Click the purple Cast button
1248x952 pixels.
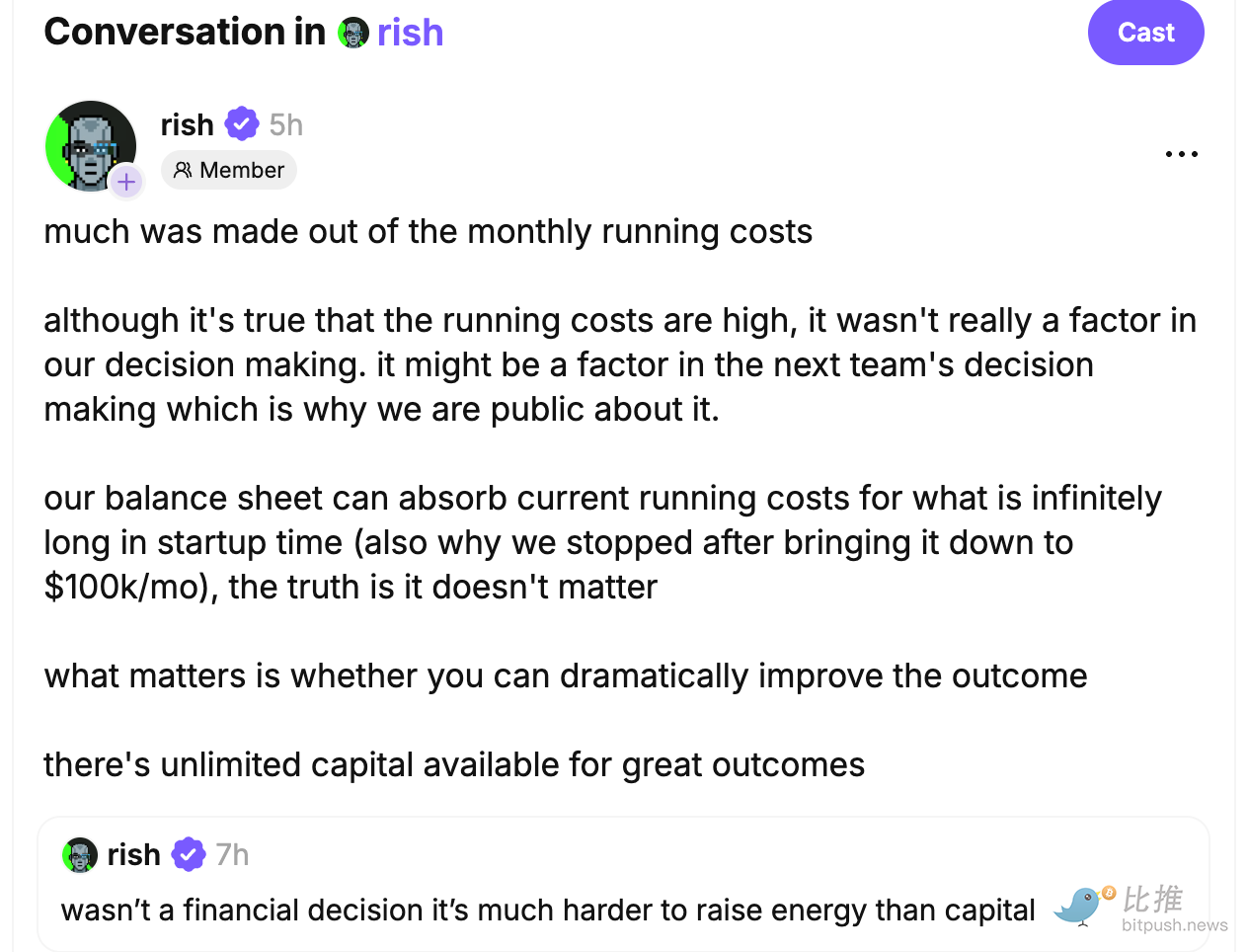coord(1145,32)
